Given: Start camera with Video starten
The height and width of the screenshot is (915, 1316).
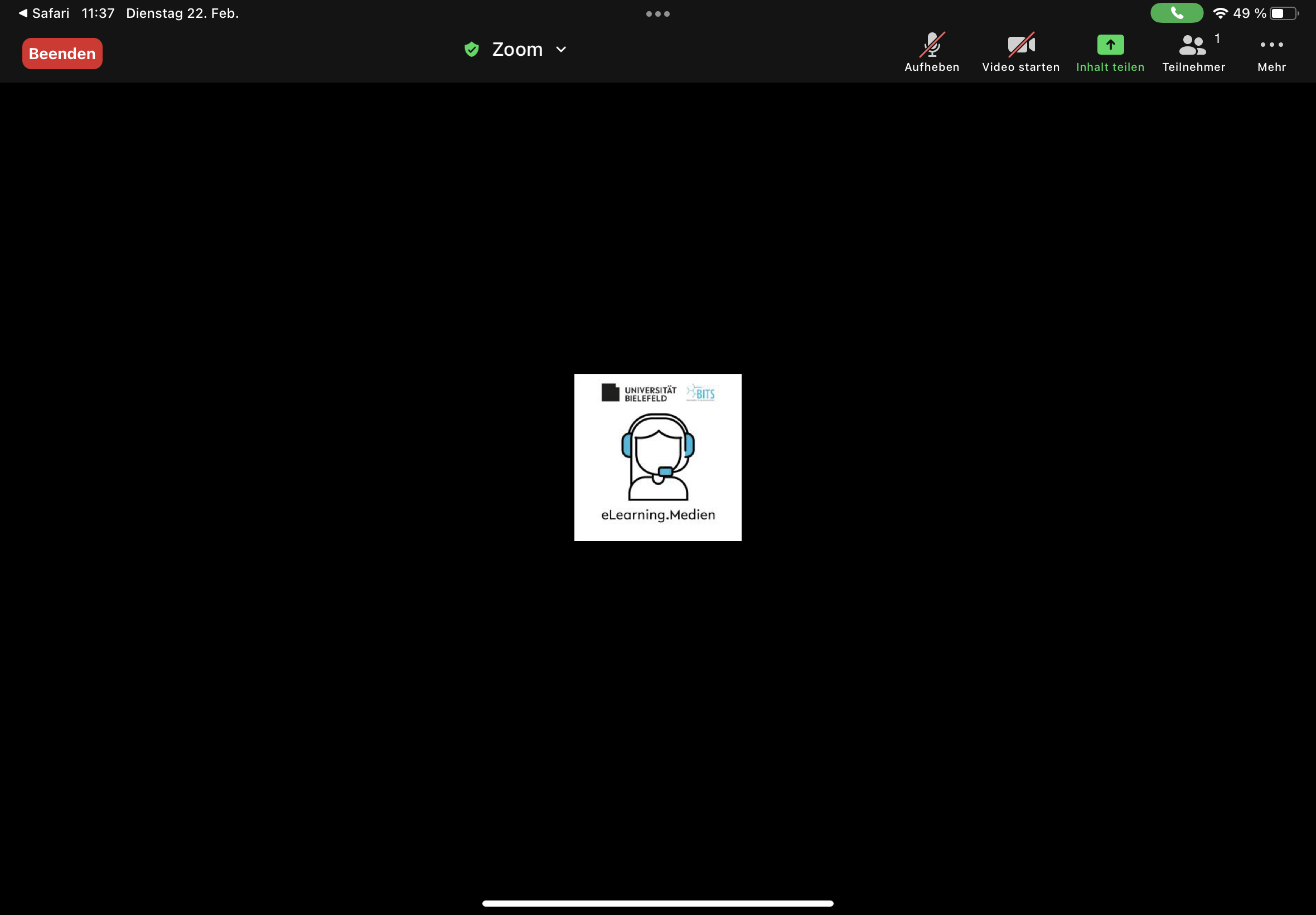Looking at the screenshot, I should click(1020, 52).
